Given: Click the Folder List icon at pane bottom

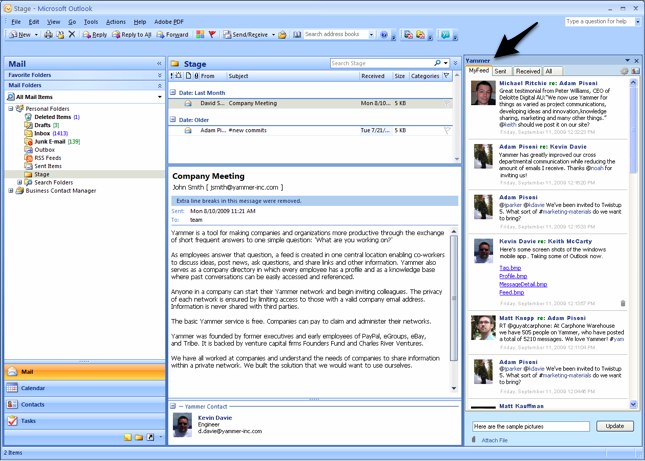Looking at the screenshot, I should coord(139,437).
